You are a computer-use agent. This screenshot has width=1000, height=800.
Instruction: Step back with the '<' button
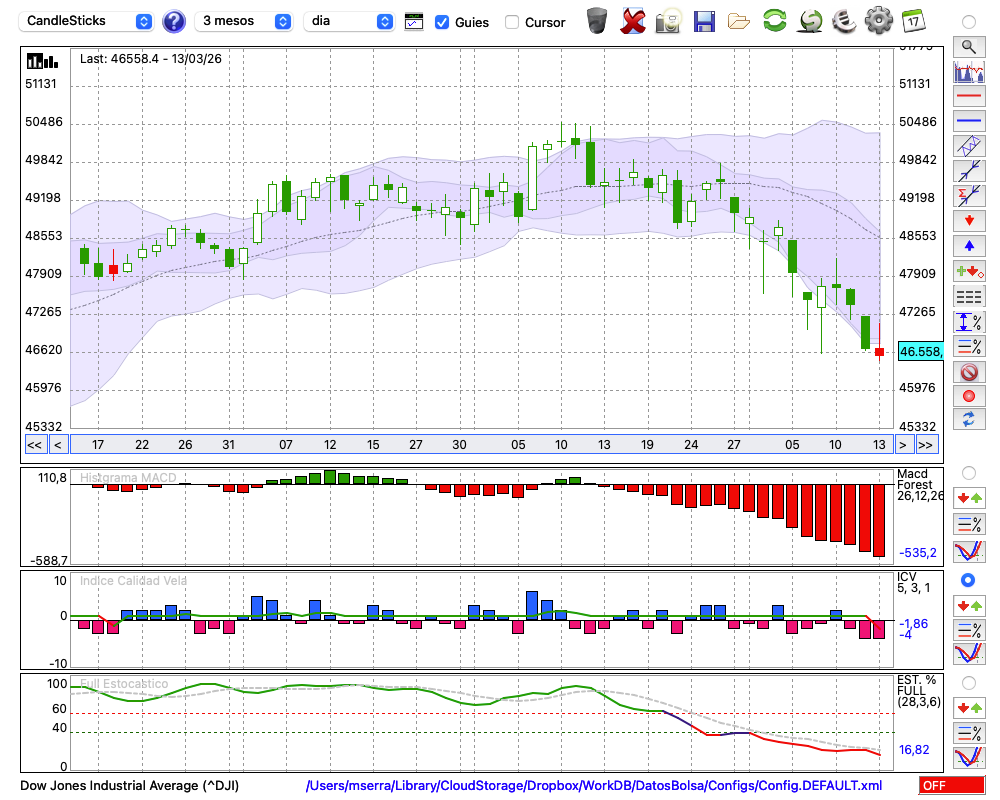coord(57,445)
